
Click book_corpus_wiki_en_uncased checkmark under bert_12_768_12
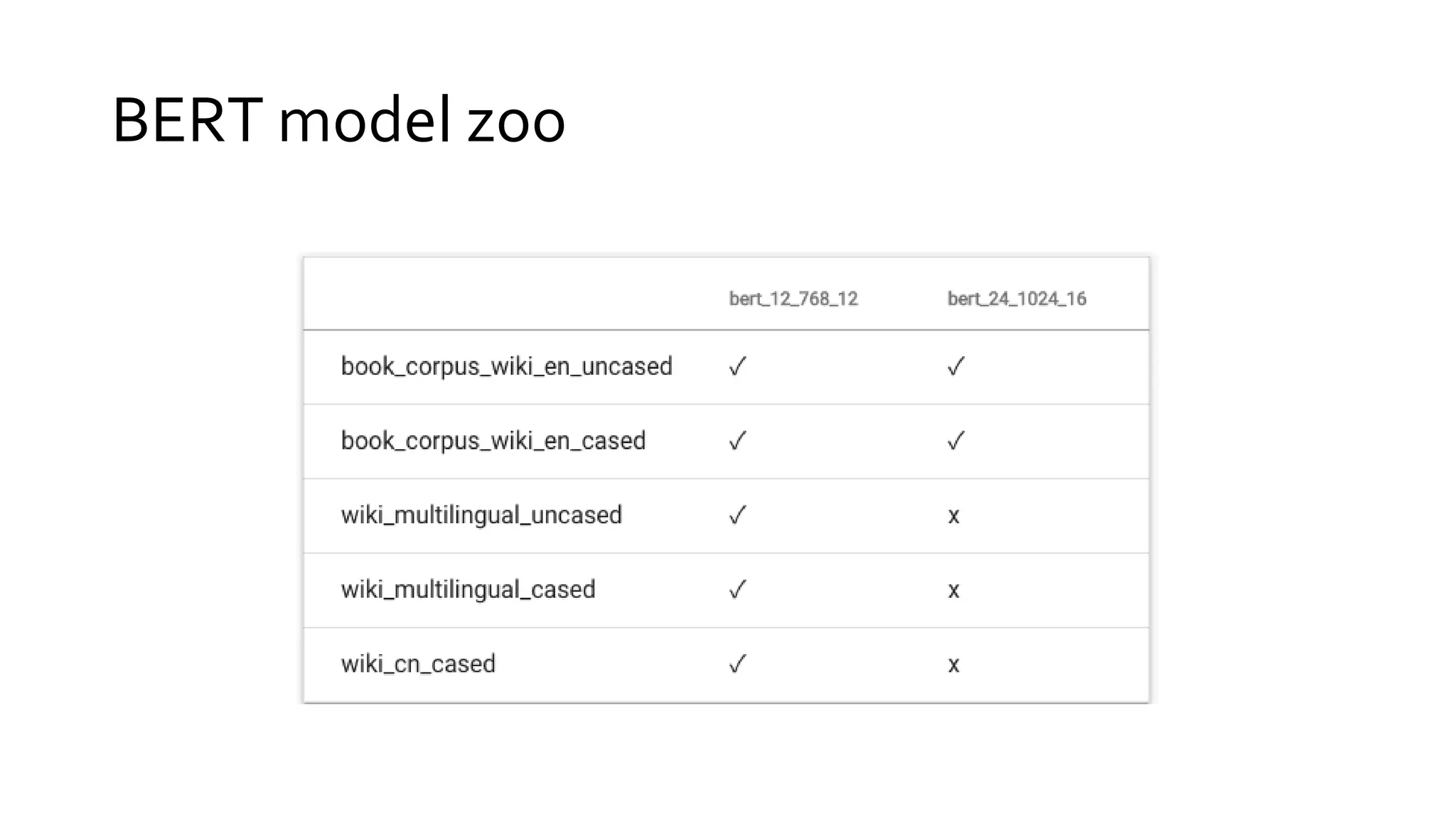tap(738, 367)
